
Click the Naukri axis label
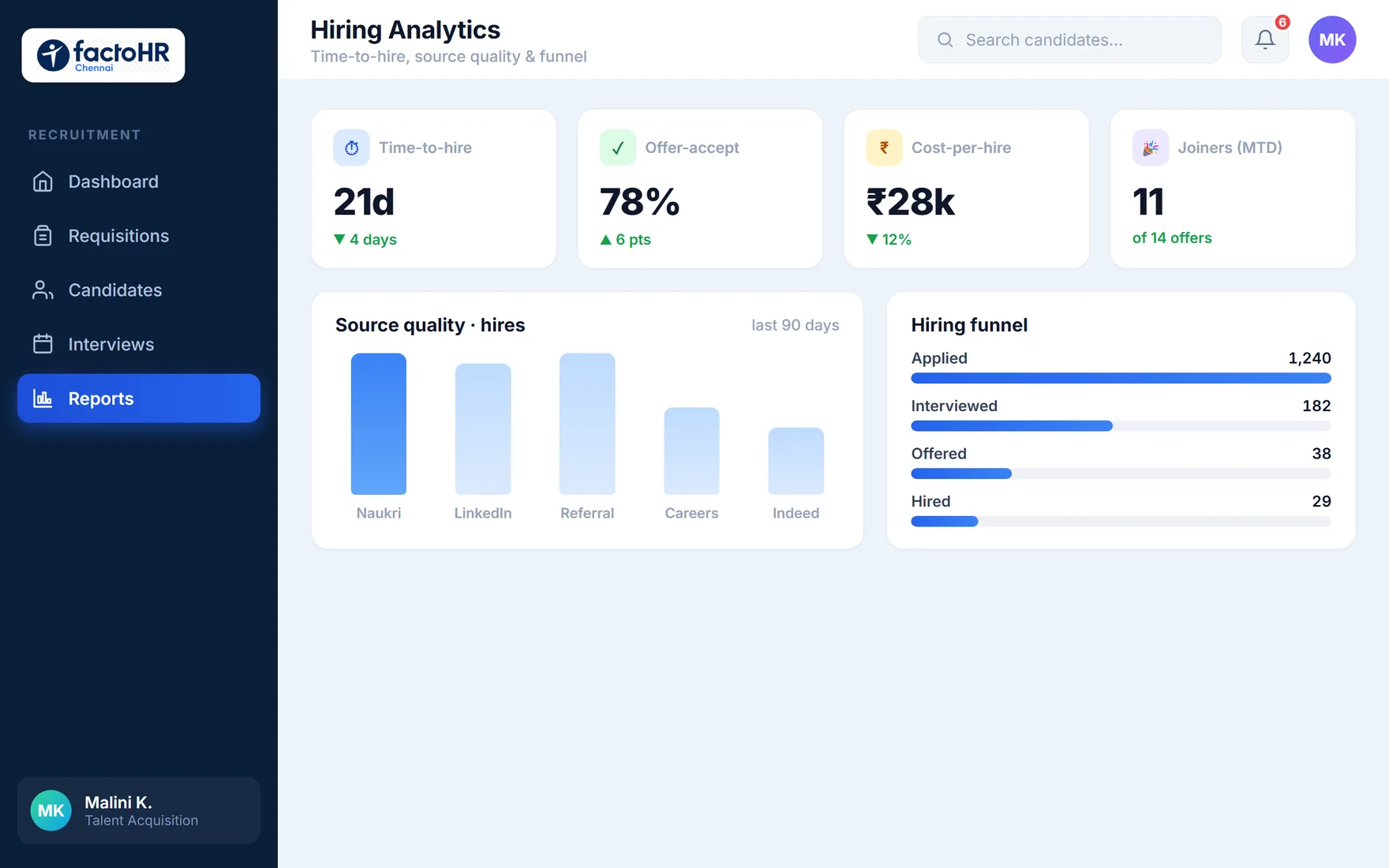click(x=379, y=513)
